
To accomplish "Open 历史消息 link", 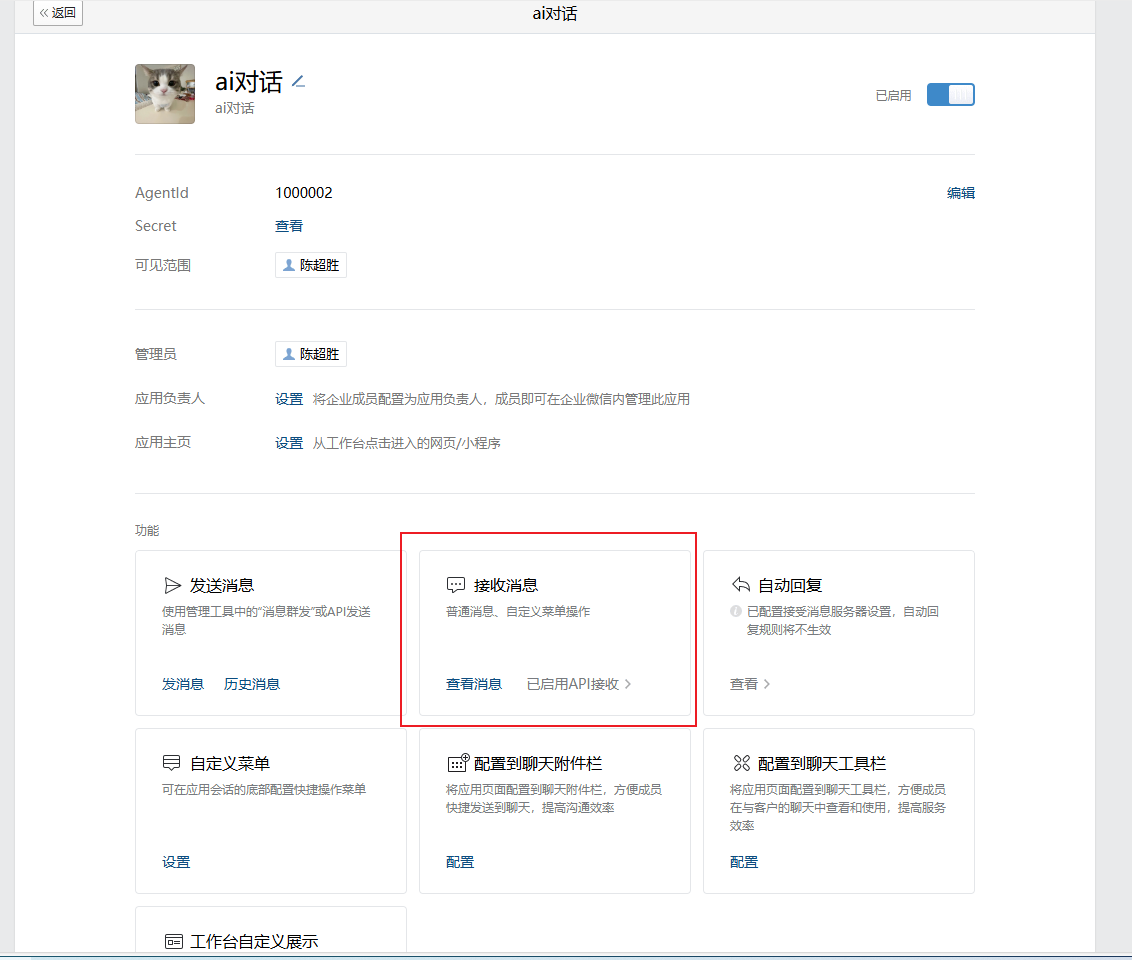I will tap(251, 684).
